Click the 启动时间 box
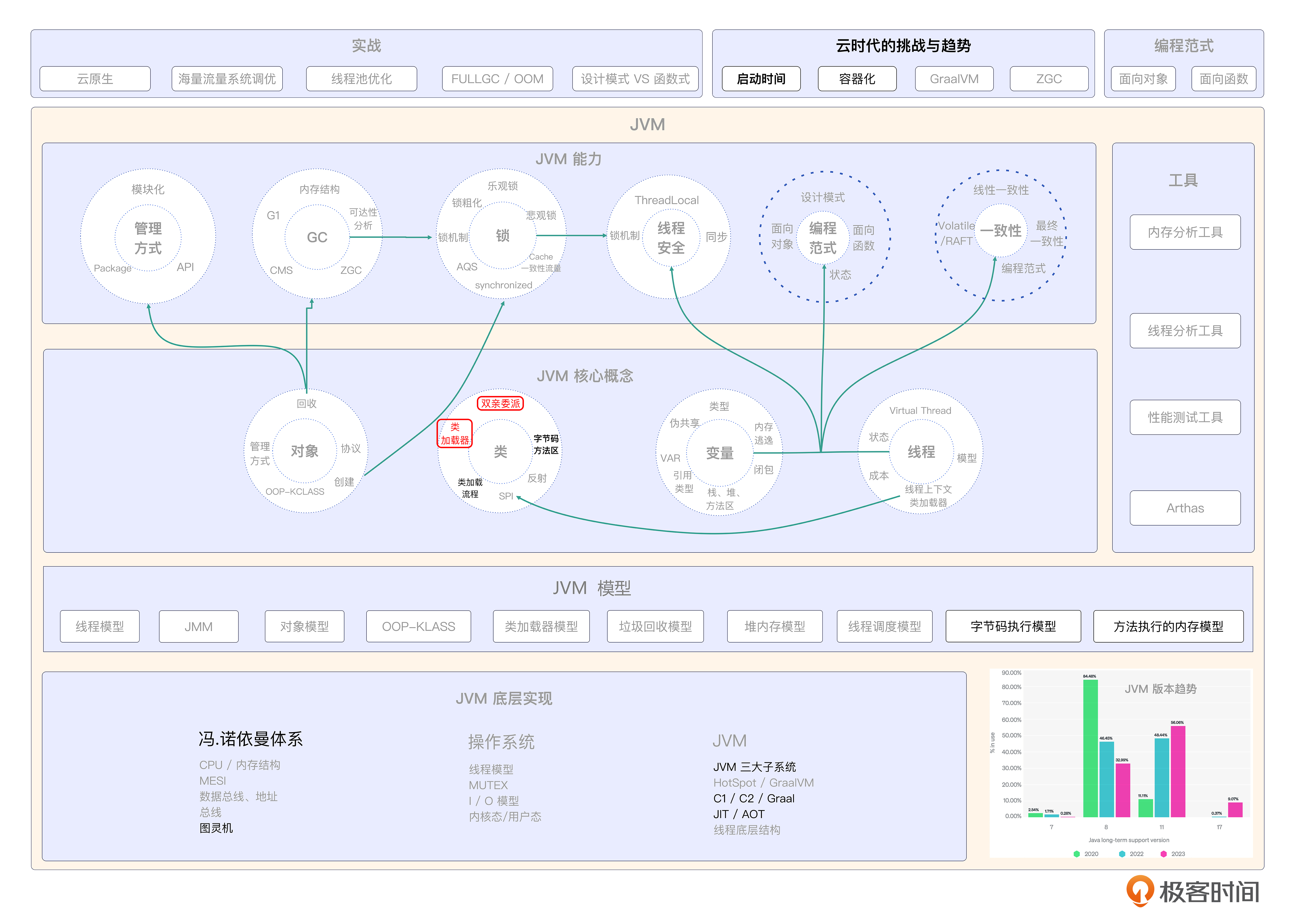This screenshot has width=1298, height=924. point(761,78)
